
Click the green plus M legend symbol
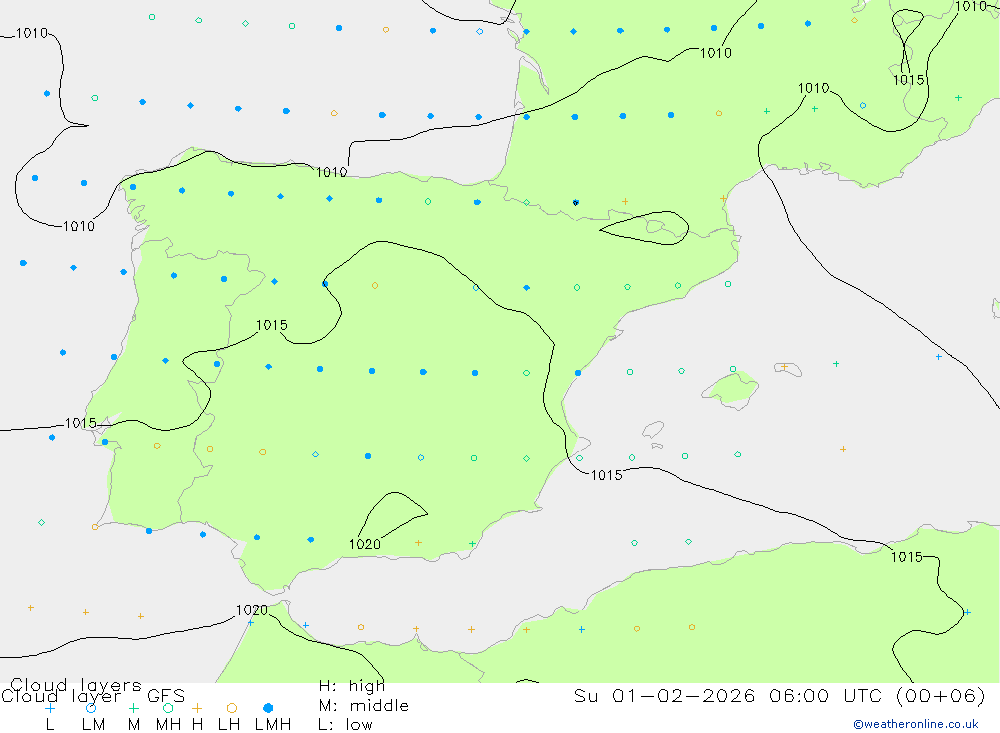click(133, 708)
